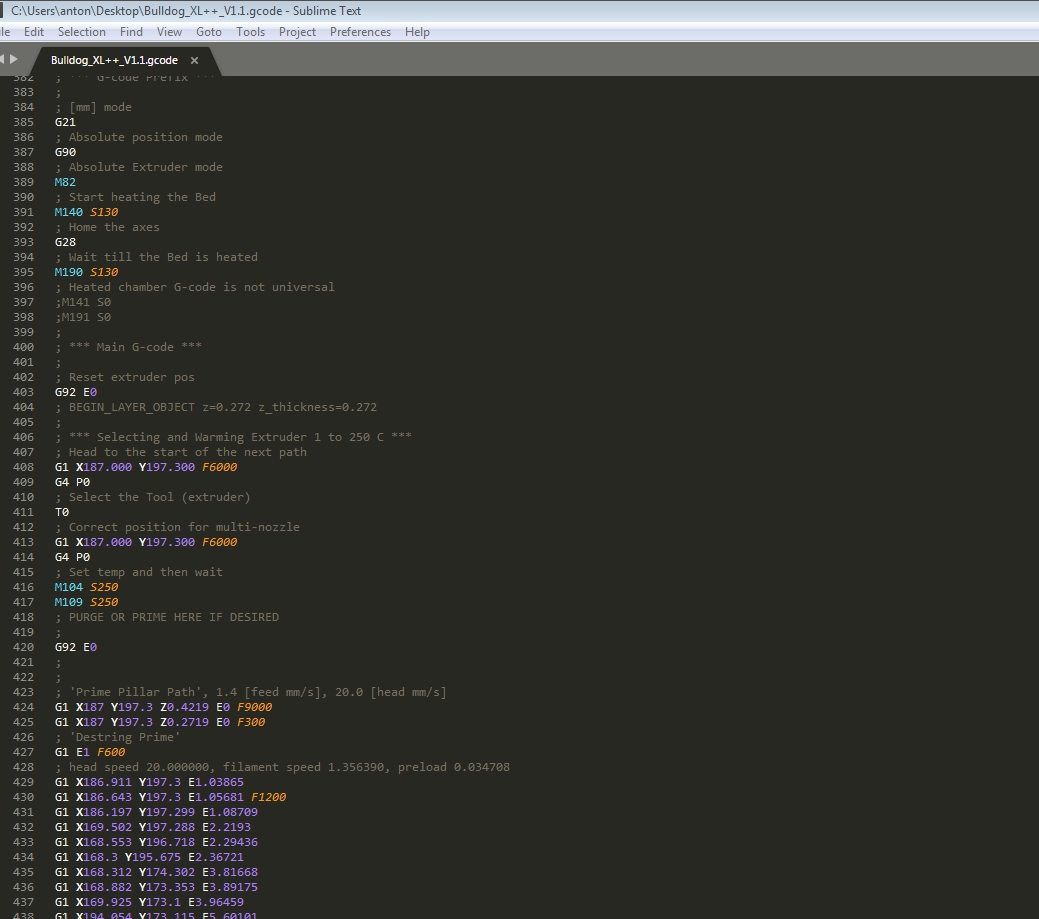The image size is (1039, 919).
Task: Open the Help menu
Action: pyautogui.click(x=417, y=32)
